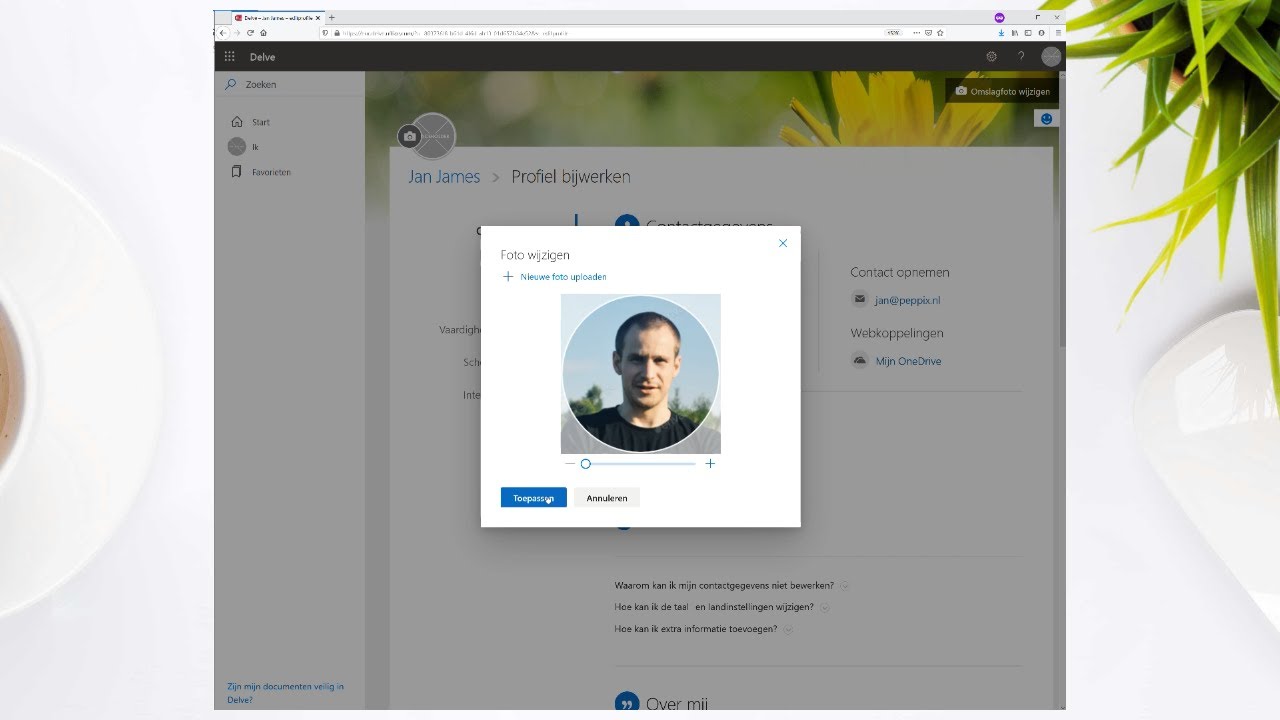Click the OneDrive cloud icon
This screenshot has height=720, width=1280.
pos(860,360)
